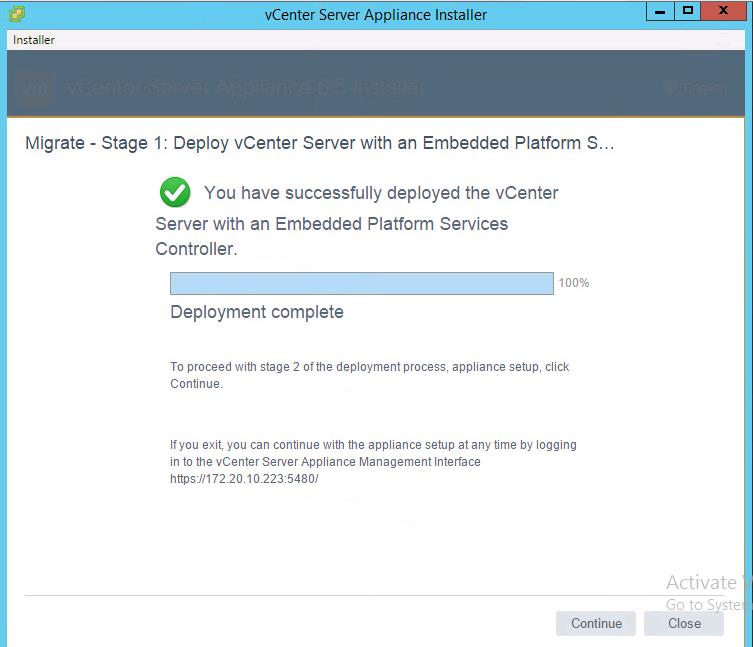The image size is (753, 647).
Task: Maximize the installer window
Action: pos(688,11)
